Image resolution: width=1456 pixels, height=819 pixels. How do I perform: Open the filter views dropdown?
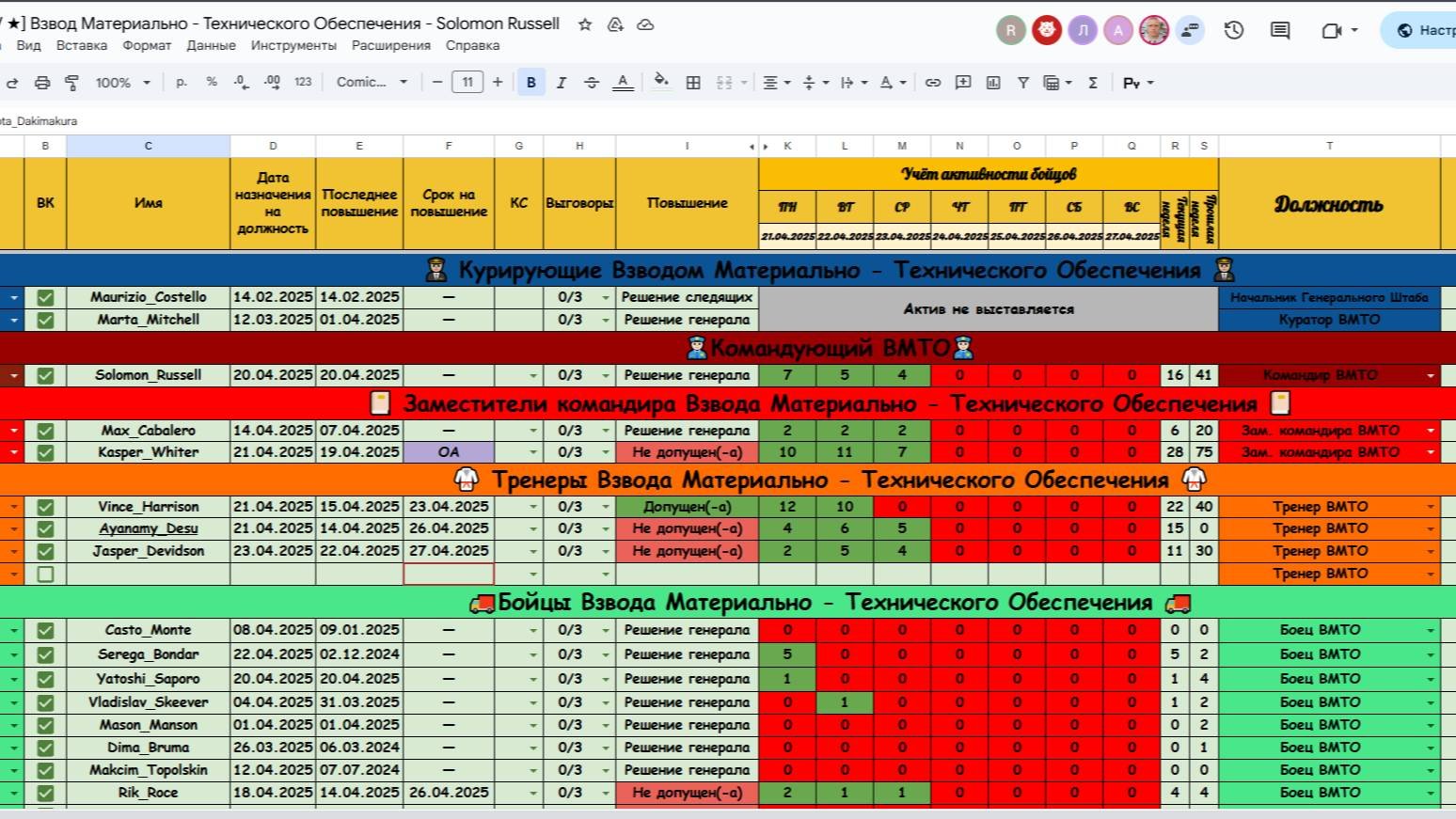point(1057,83)
